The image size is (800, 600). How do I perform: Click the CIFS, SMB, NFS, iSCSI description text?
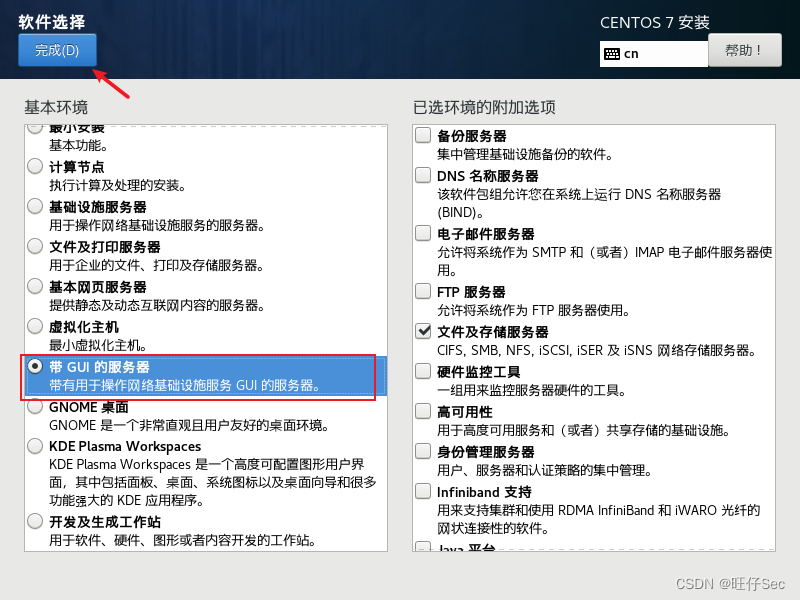(597, 350)
